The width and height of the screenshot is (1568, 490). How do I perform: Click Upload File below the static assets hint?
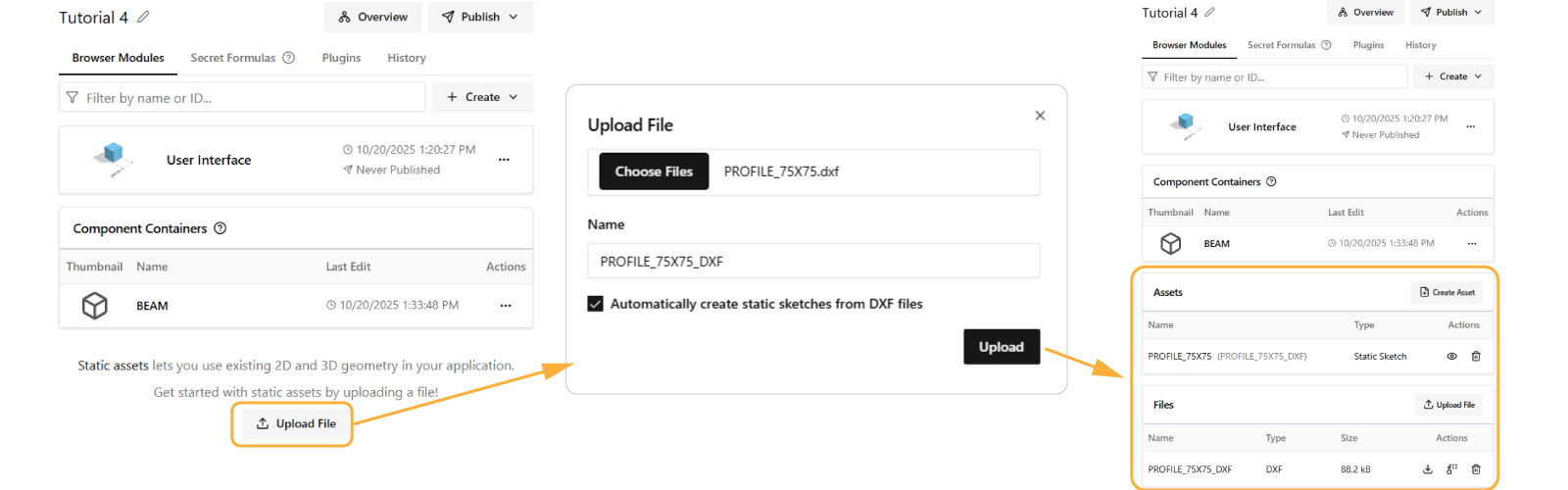click(296, 423)
